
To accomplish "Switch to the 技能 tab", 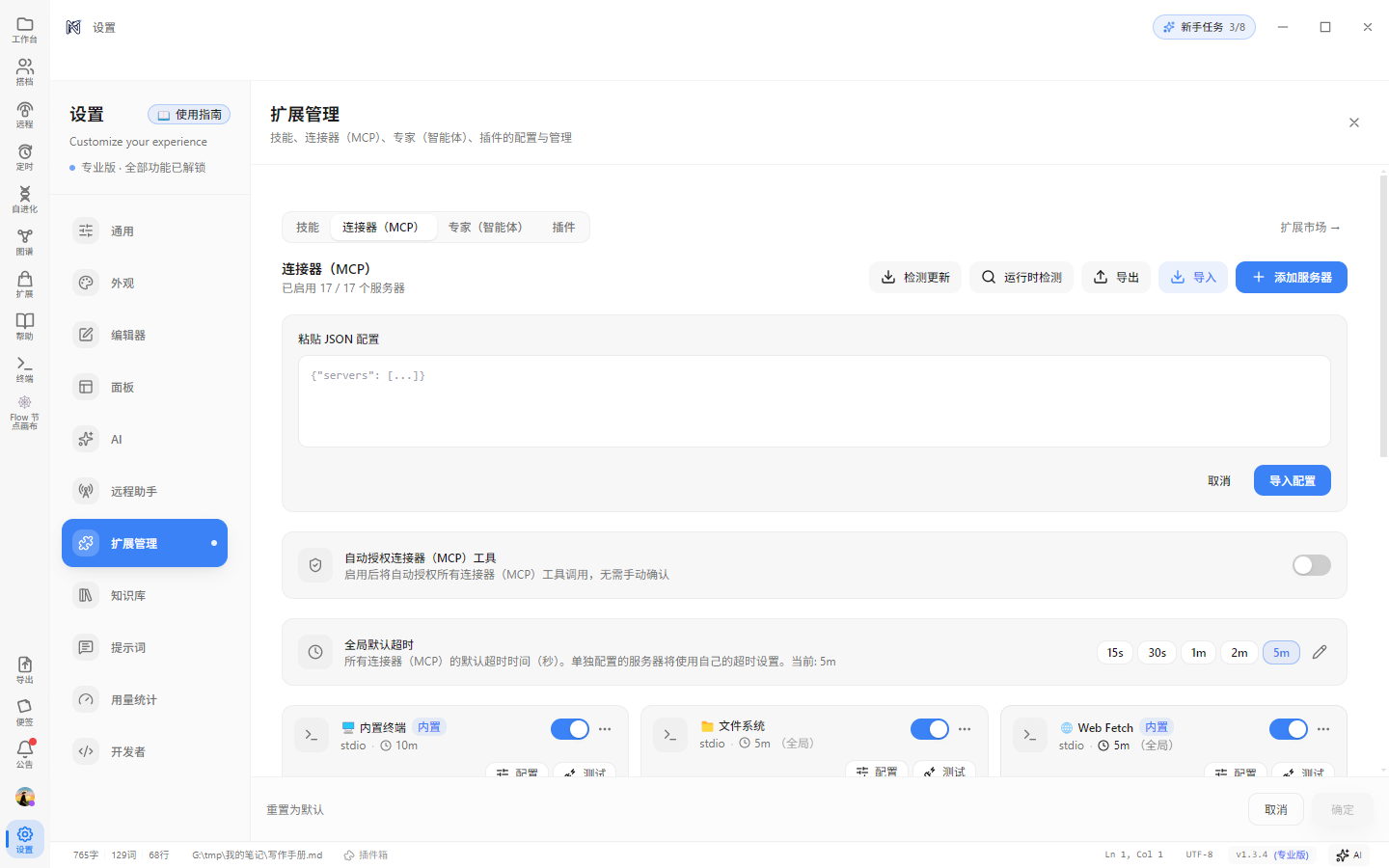I will coord(308,228).
